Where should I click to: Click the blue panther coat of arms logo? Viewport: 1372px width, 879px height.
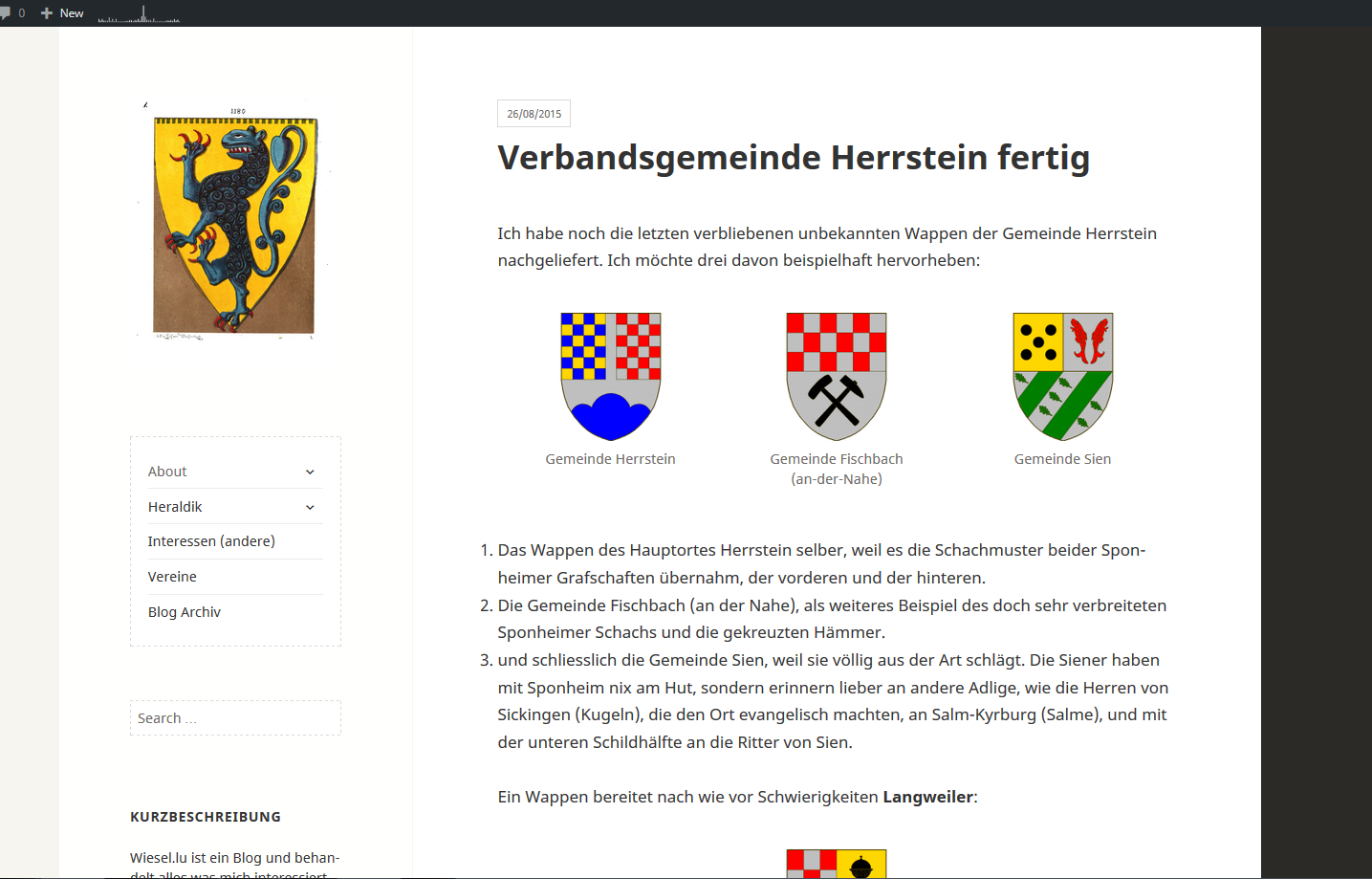(x=234, y=223)
